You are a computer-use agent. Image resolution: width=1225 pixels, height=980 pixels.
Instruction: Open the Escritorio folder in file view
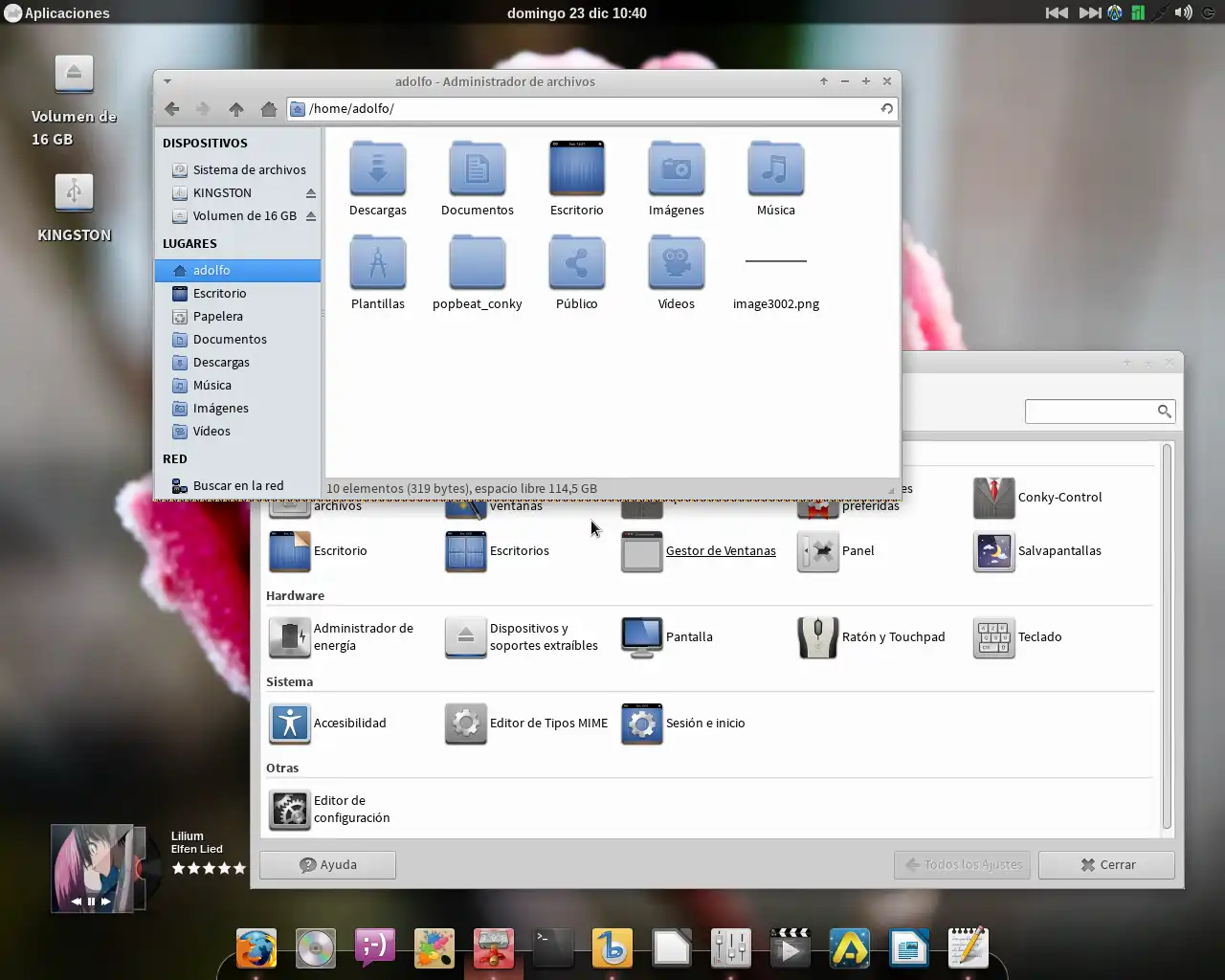click(x=577, y=168)
